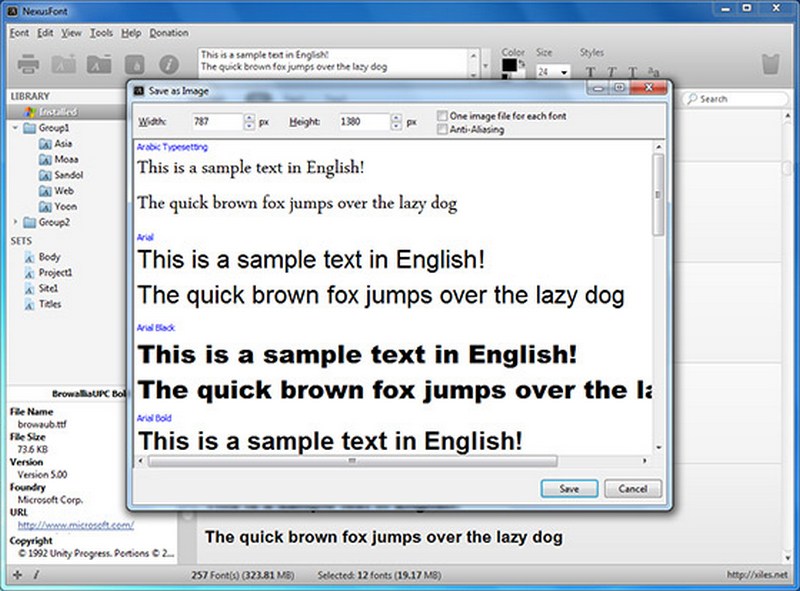Click the plus icon in status bar
Screen dimensions: 800x591
pos(16,575)
